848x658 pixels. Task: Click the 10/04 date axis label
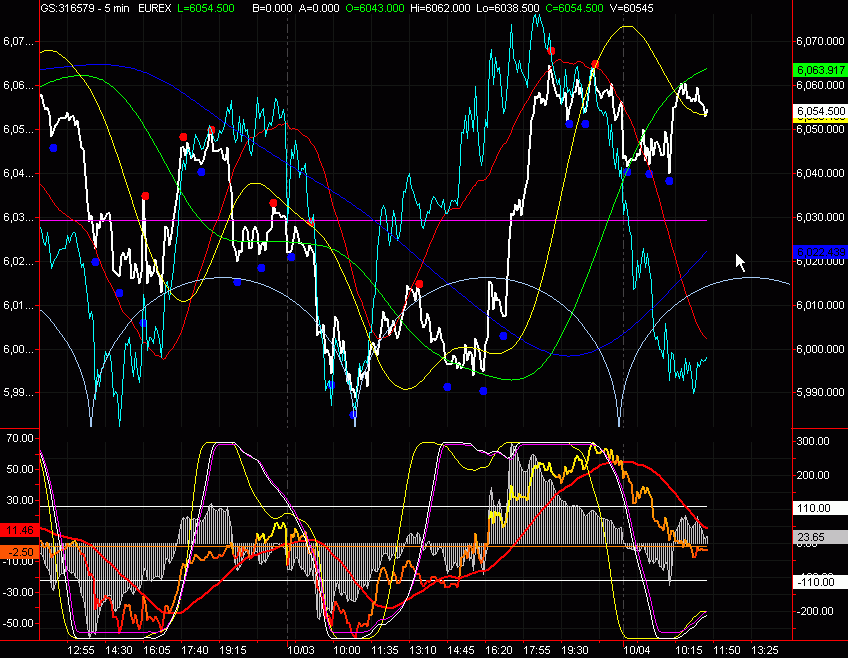[637, 650]
